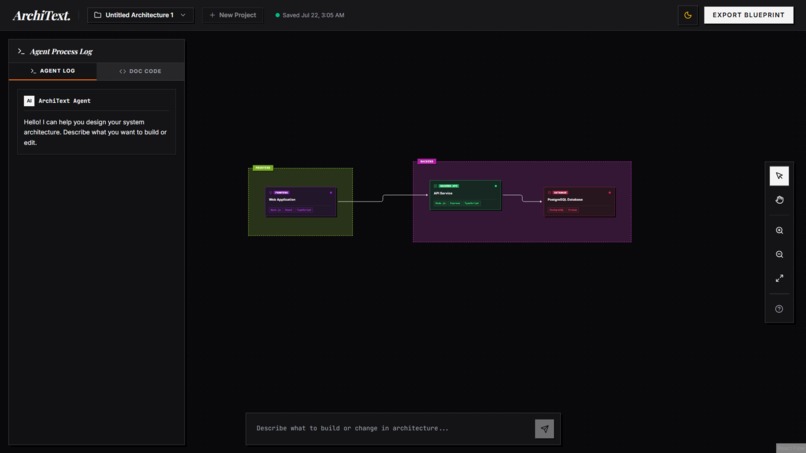Switch to the Doc Code tab

(140, 71)
